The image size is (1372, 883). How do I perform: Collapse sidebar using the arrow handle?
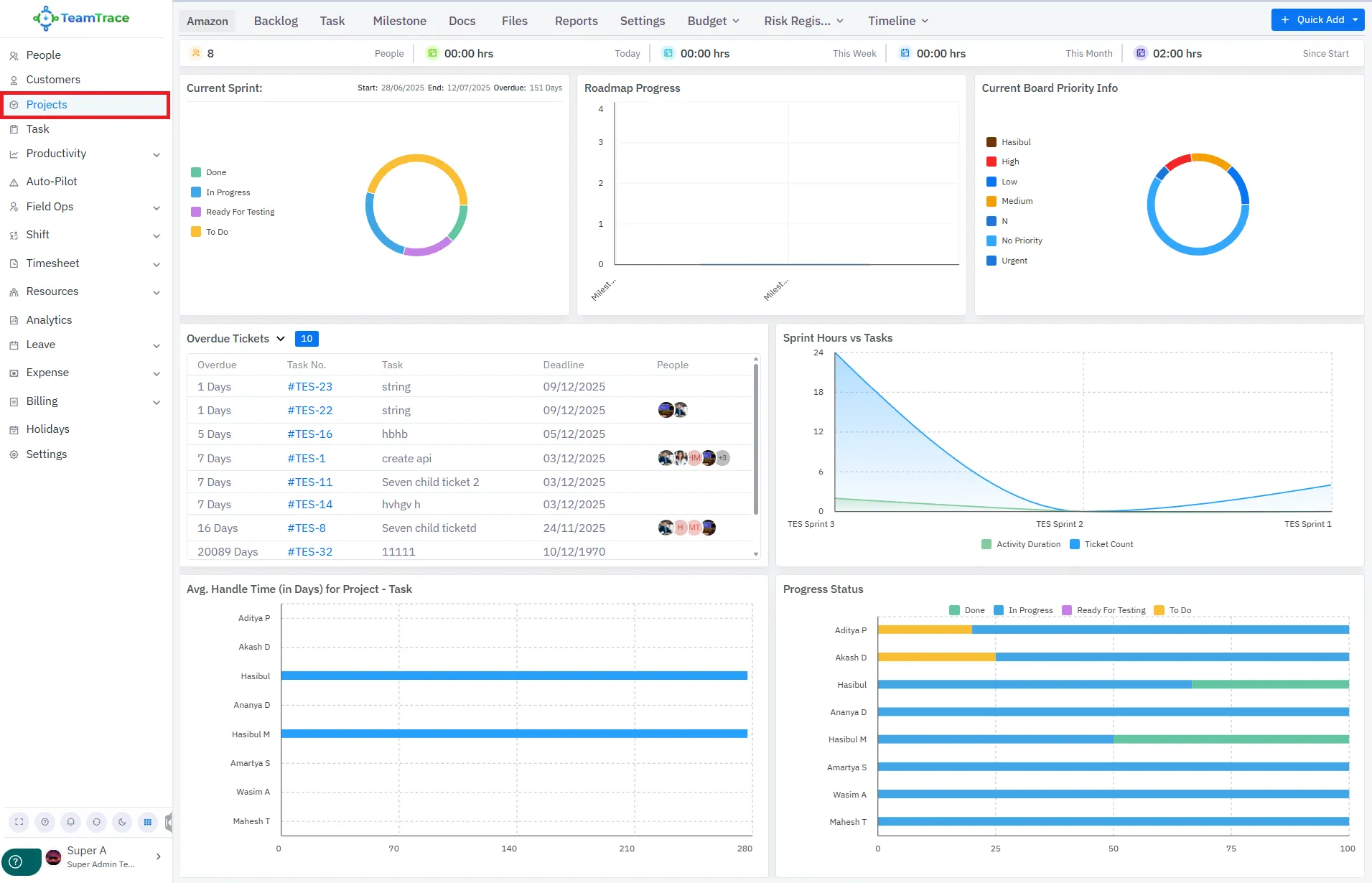169,822
